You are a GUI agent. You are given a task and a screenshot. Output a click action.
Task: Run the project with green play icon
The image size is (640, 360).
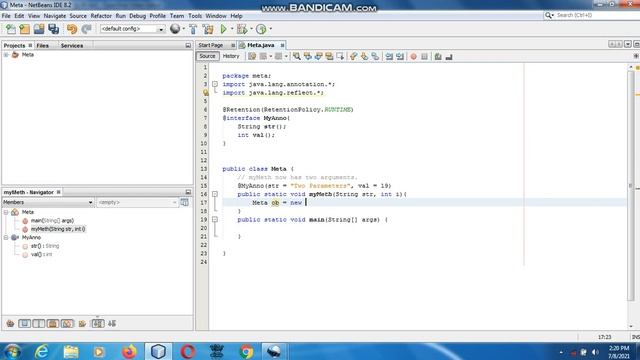click(224, 29)
